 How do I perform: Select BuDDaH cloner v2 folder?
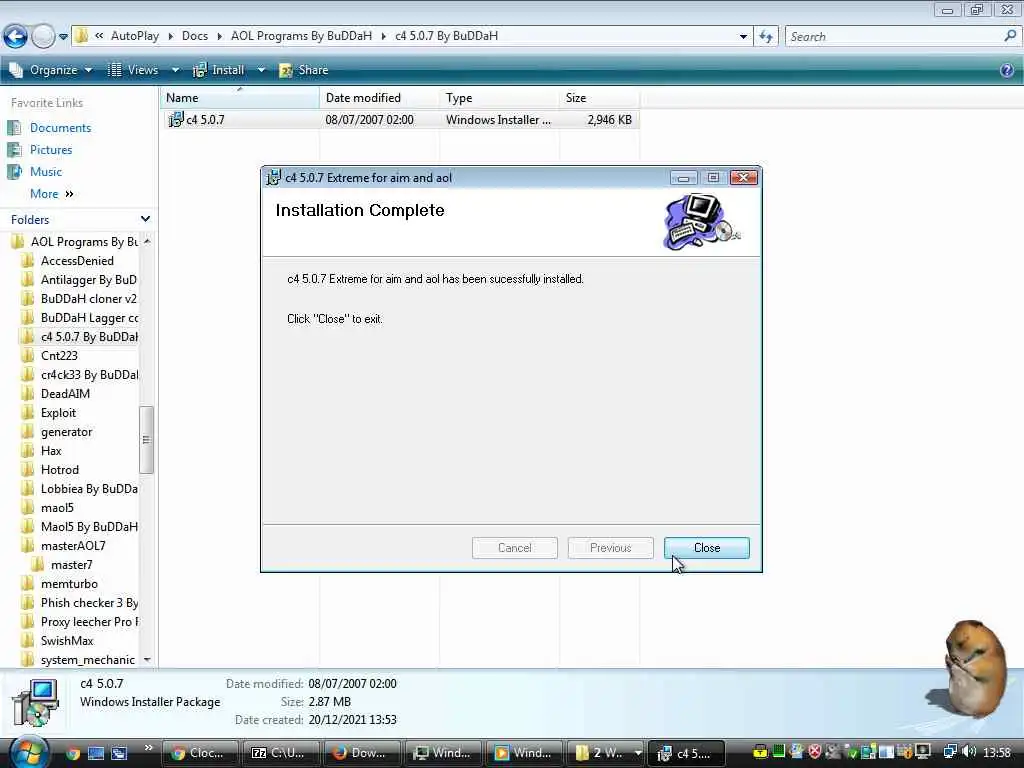[88, 298]
